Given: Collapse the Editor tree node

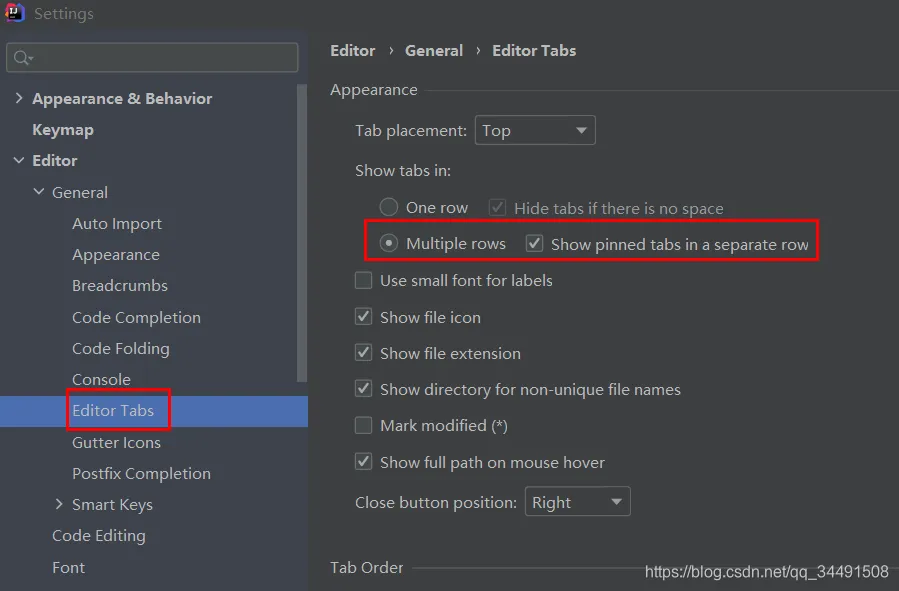Looking at the screenshot, I should 19,161.
